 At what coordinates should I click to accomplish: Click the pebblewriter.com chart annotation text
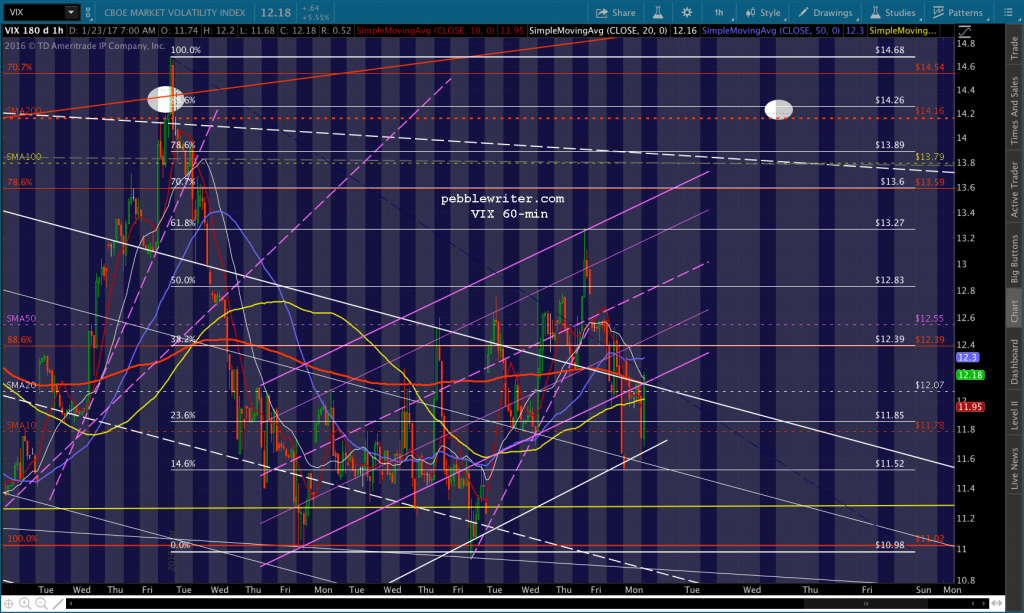tap(502, 198)
